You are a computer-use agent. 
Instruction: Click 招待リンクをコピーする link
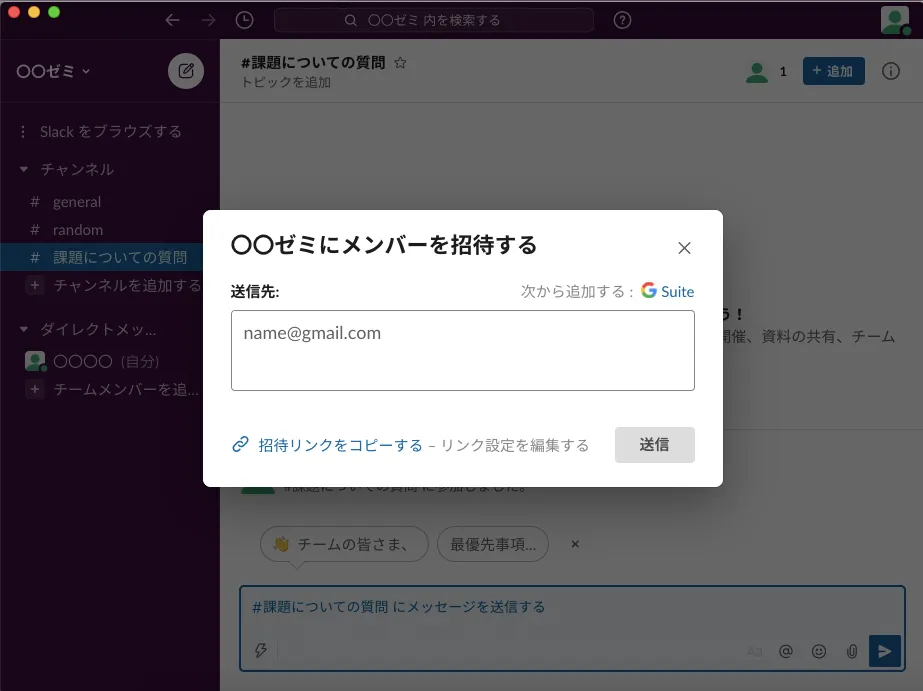click(340, 445)
